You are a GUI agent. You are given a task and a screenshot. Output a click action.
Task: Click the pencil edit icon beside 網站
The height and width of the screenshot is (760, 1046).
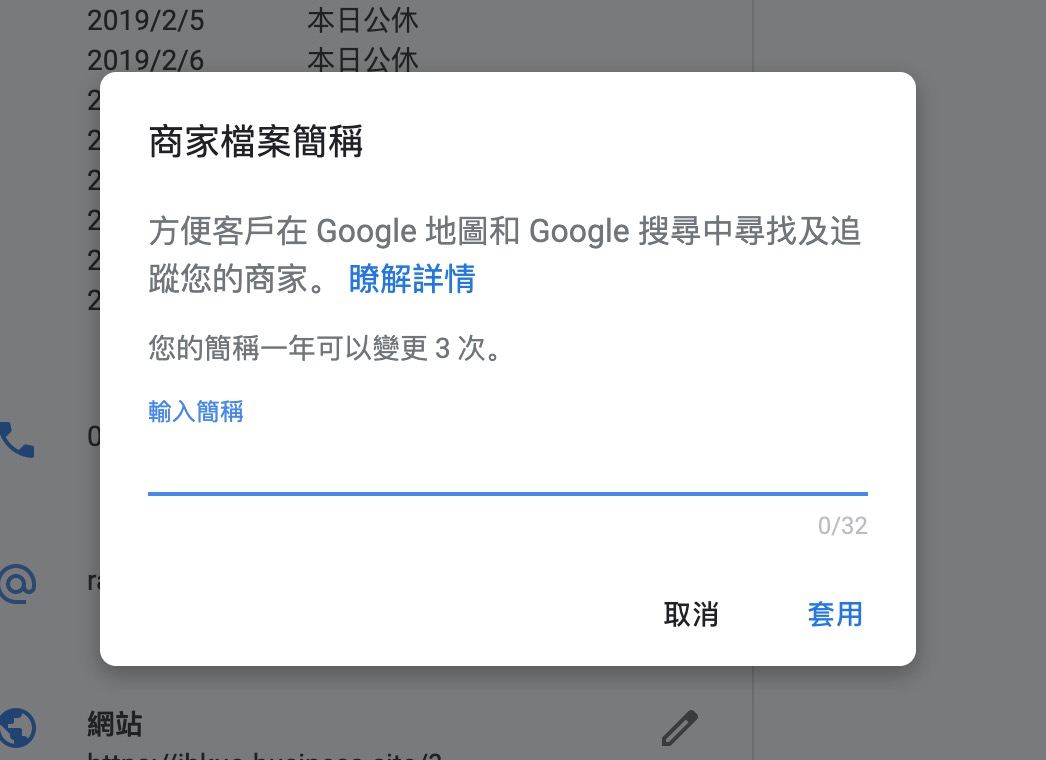click(x=680, y=728)
